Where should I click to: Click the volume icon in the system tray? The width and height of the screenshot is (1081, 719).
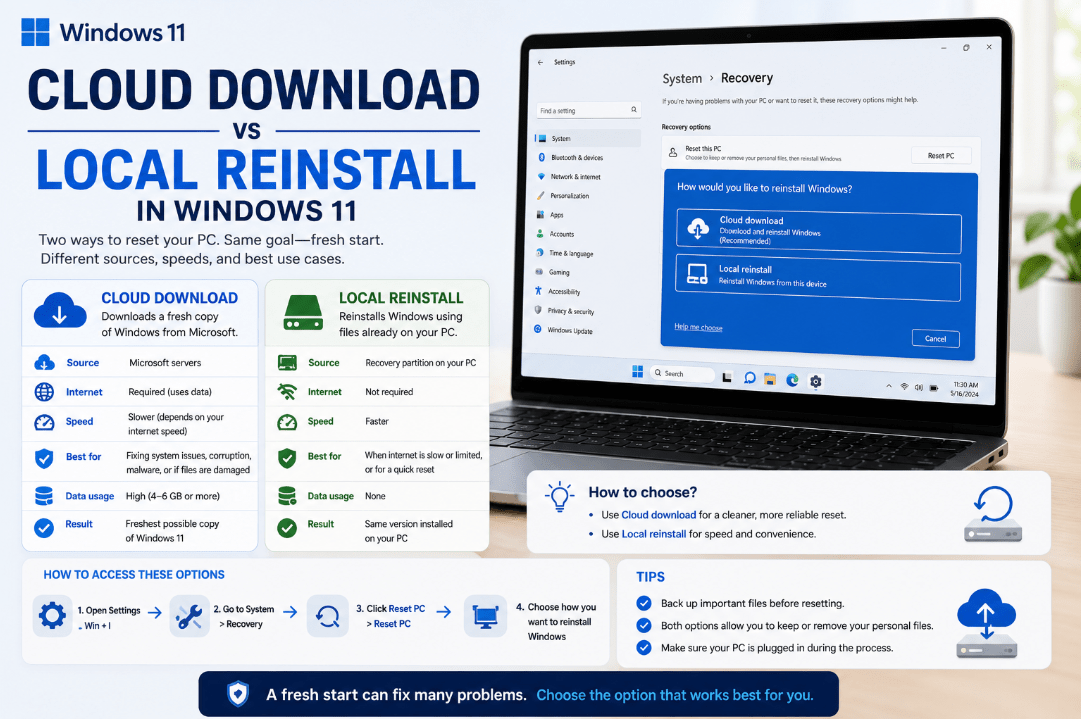tap(918, 387)
